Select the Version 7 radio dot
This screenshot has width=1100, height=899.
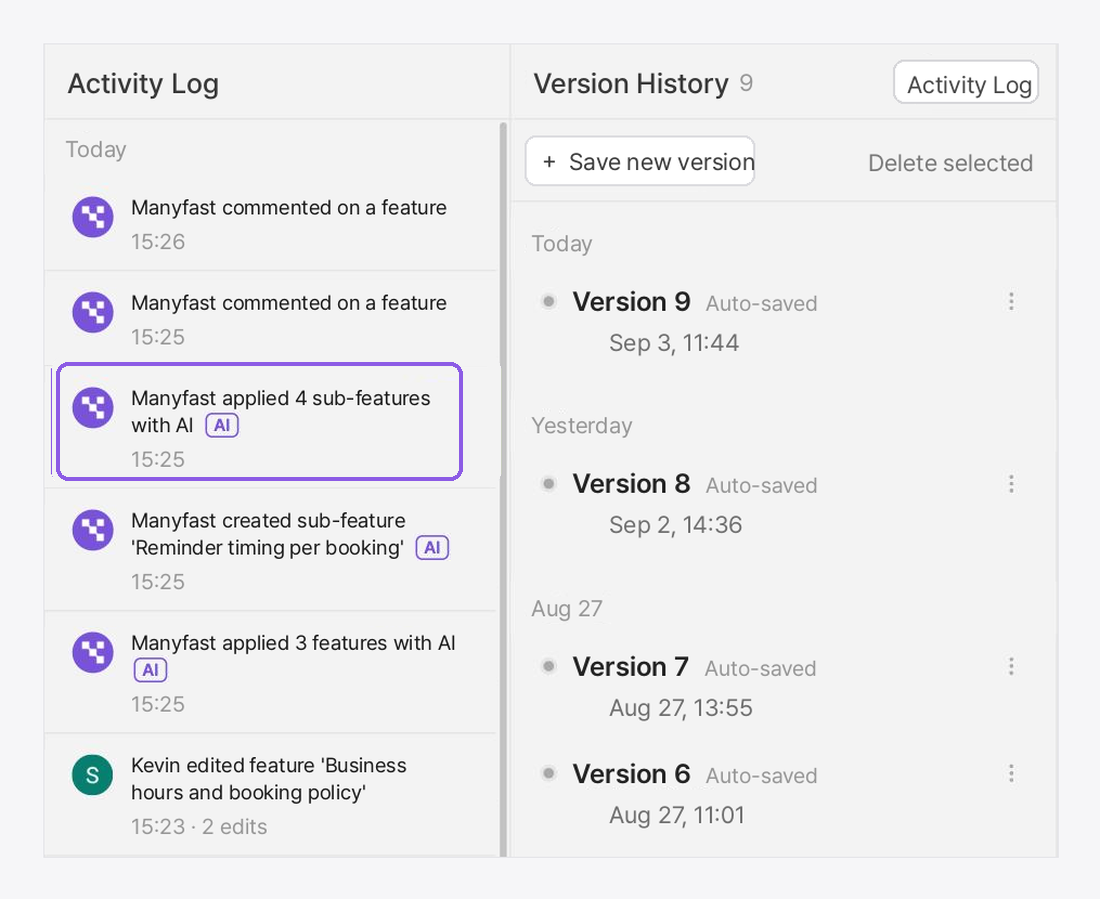[x=549, y=666]
